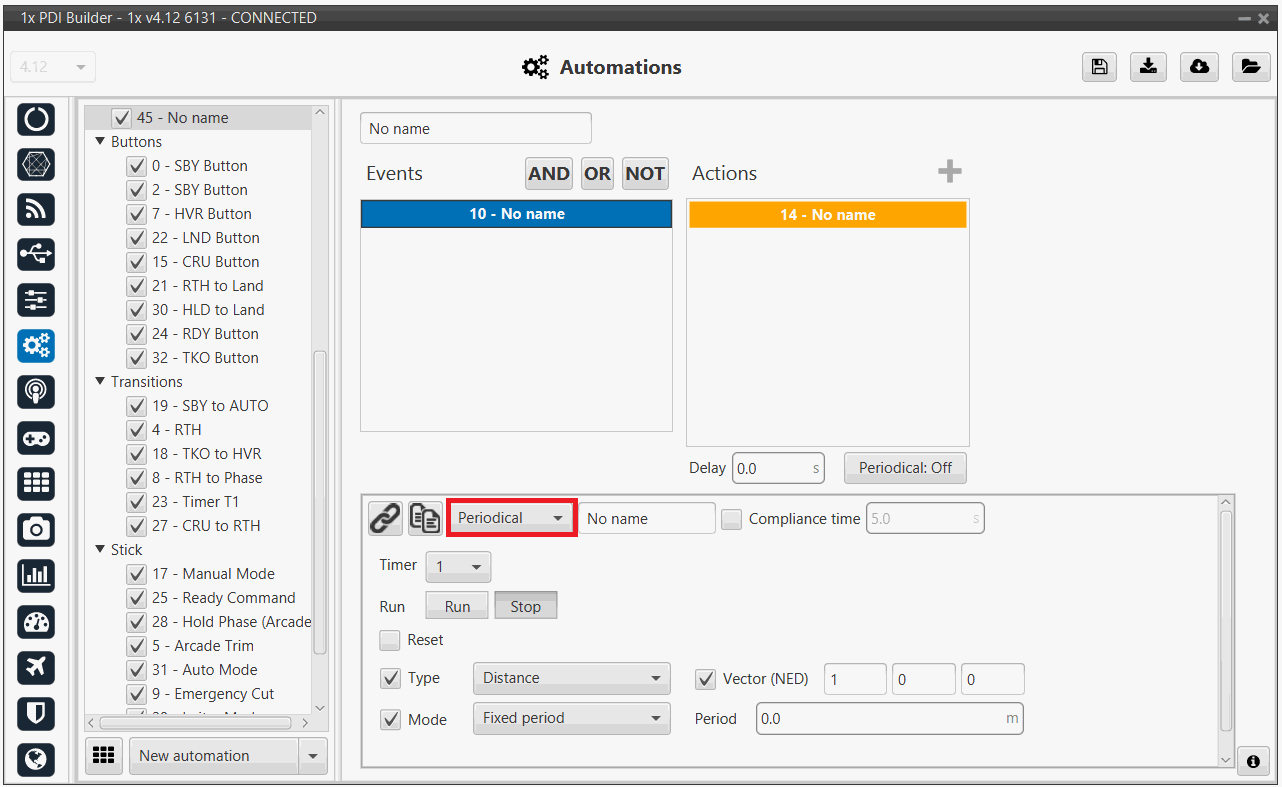
Task: Select the gamepad icon in sidebar
Action: [36, 438]
